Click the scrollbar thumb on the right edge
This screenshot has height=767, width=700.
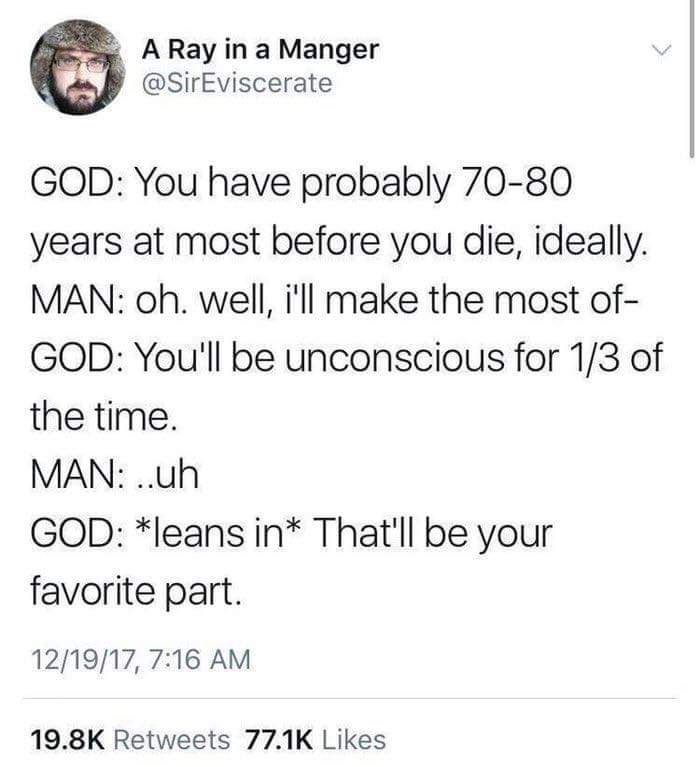(x=692, y=80)
